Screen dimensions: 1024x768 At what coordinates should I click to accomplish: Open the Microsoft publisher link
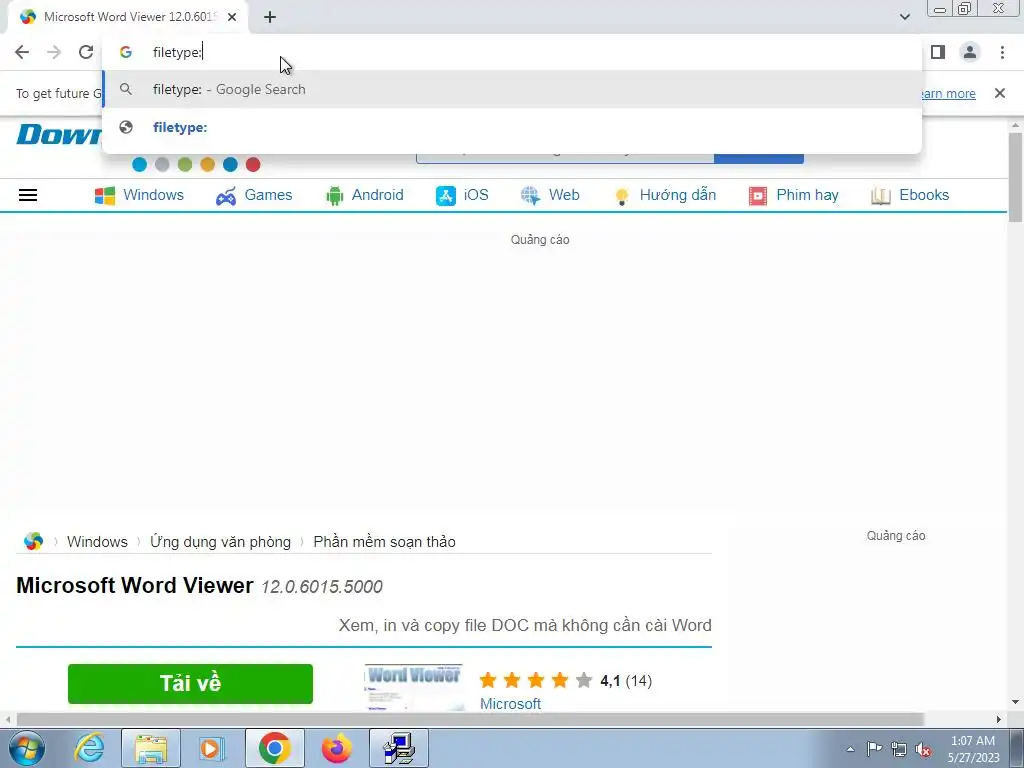[x=510, y=704]
